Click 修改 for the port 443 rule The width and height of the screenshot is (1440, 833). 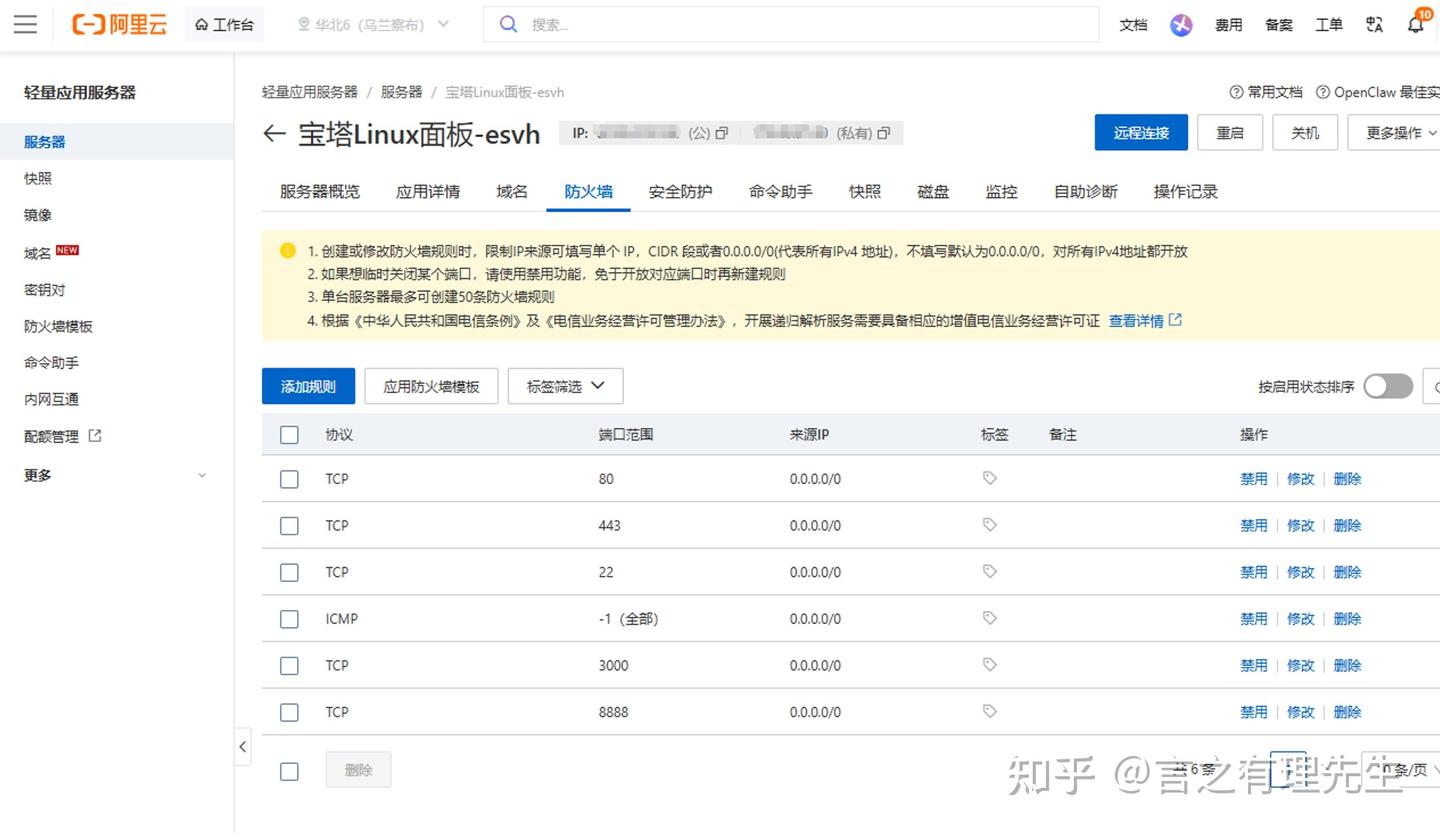click(x=1301, y=525)
